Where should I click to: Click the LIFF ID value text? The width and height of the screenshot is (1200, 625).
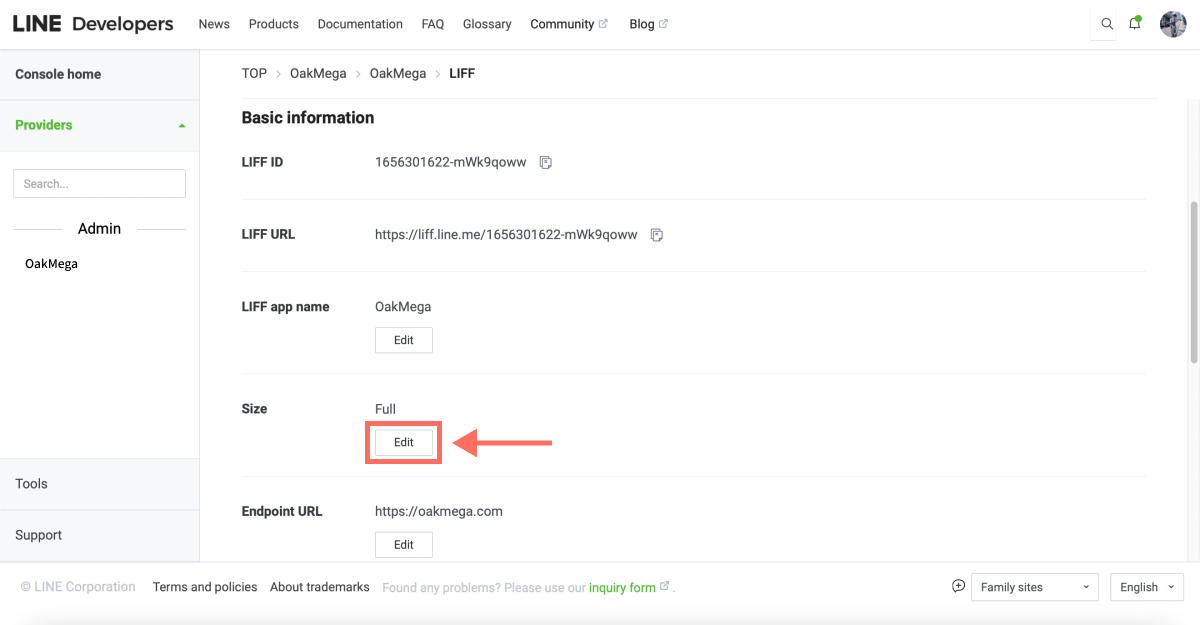coord(450,162)
